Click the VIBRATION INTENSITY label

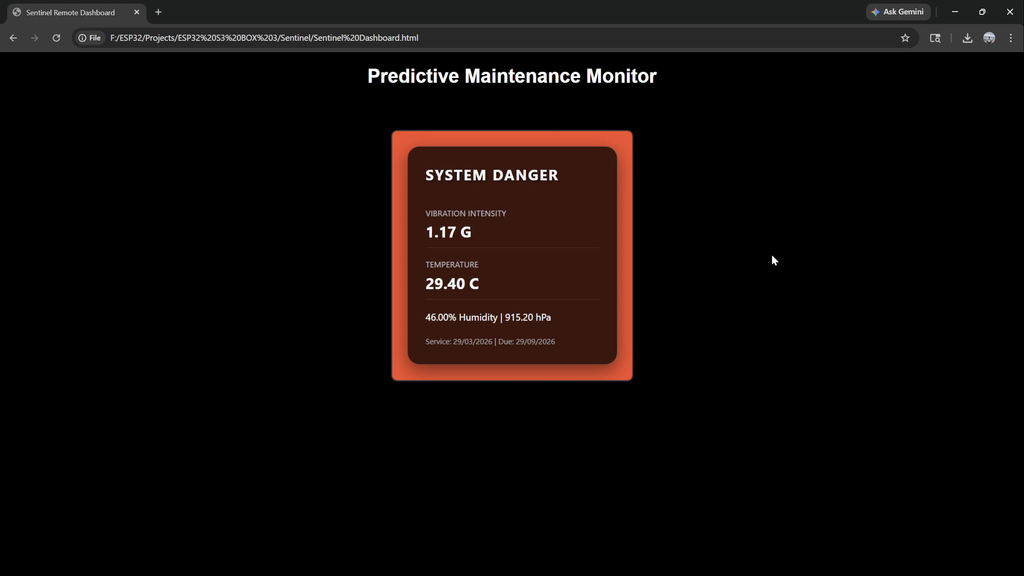pyautogui.click(x=466, y=214)
